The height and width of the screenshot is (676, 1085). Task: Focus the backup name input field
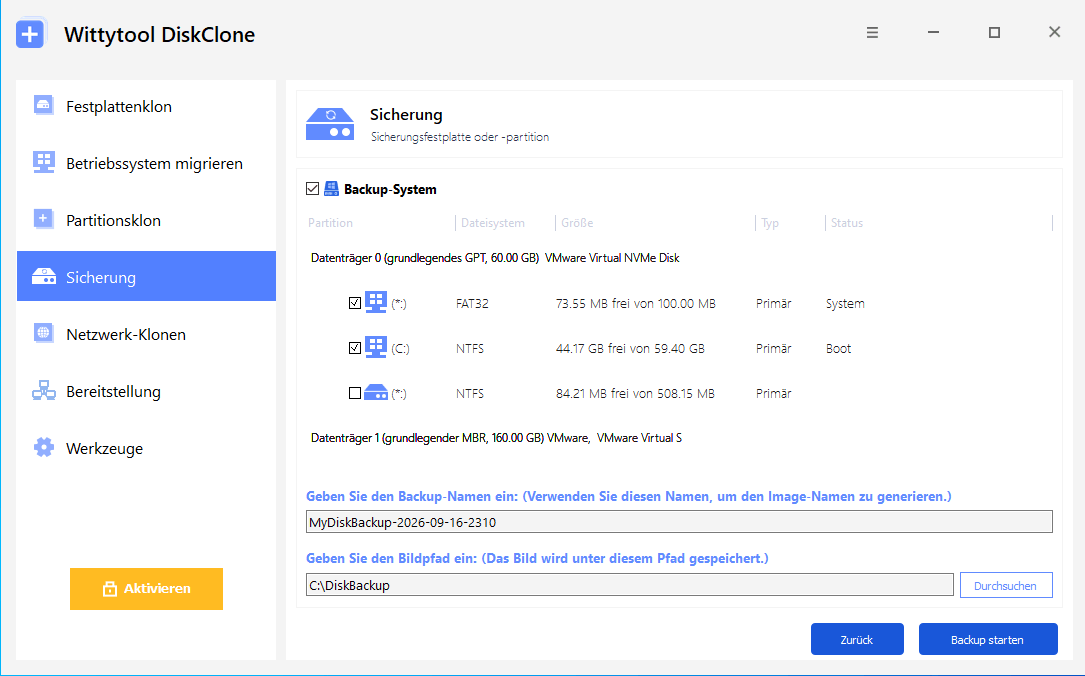tap(679, 522)
